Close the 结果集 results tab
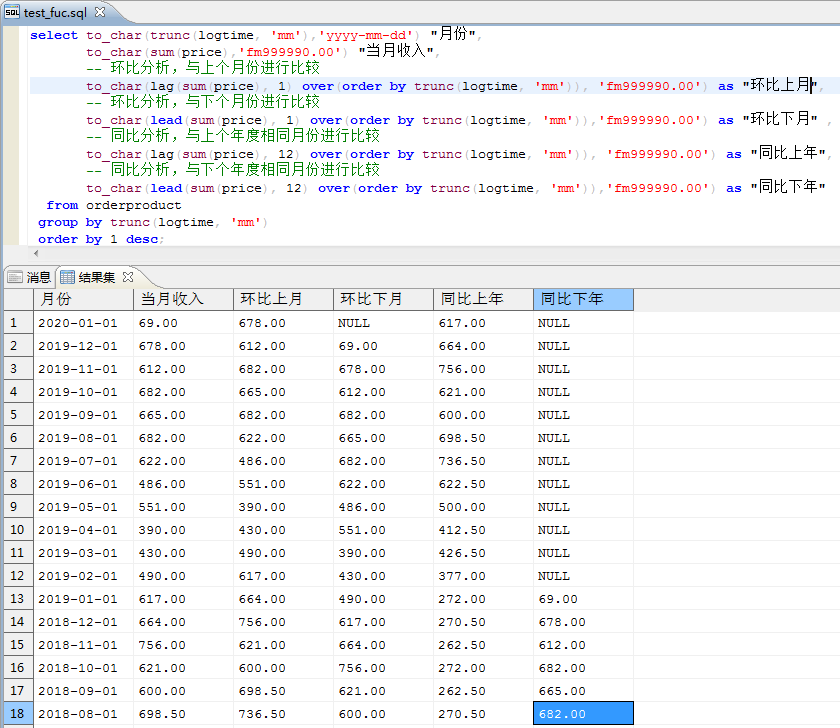Image resolution: width=840 pixels, height=728 pixels. [x=128, y=277]
